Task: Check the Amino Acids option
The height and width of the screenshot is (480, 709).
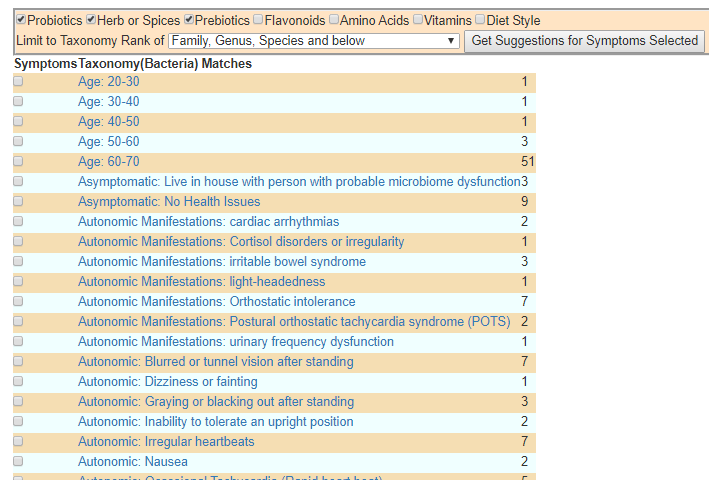Action: 334,20
